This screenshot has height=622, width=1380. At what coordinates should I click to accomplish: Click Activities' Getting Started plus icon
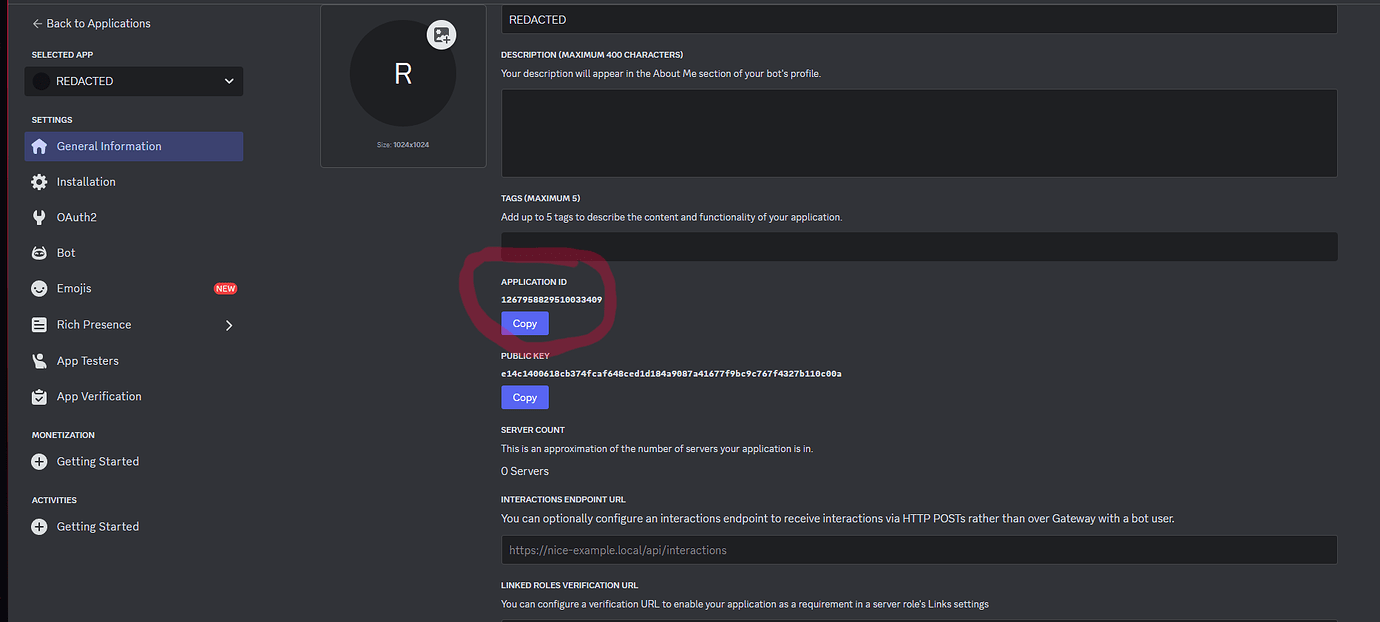tap(38, 526)
